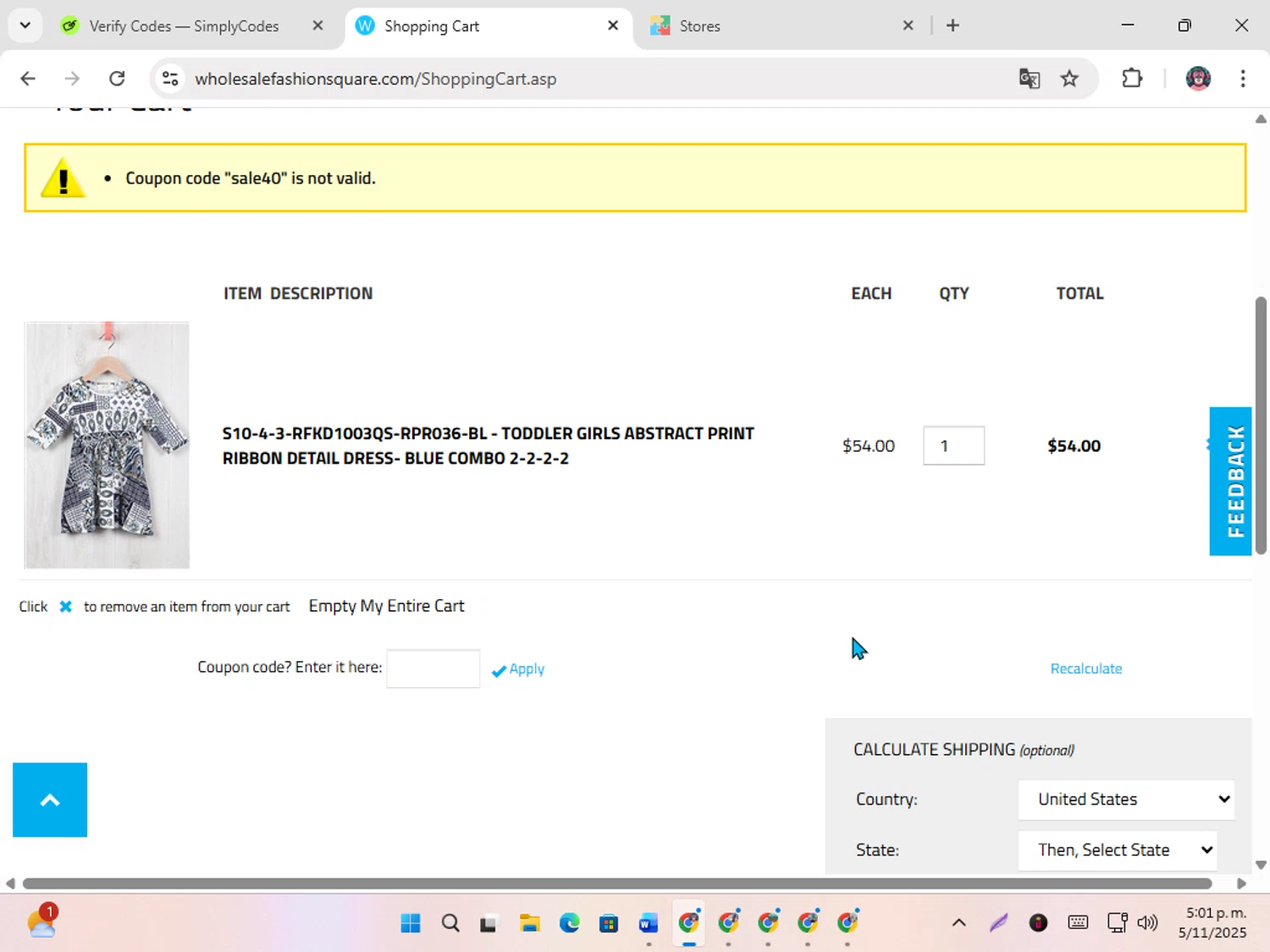Open the State selection dropdown
This screenshot has height=952, width=1270.
(1118, 850)
